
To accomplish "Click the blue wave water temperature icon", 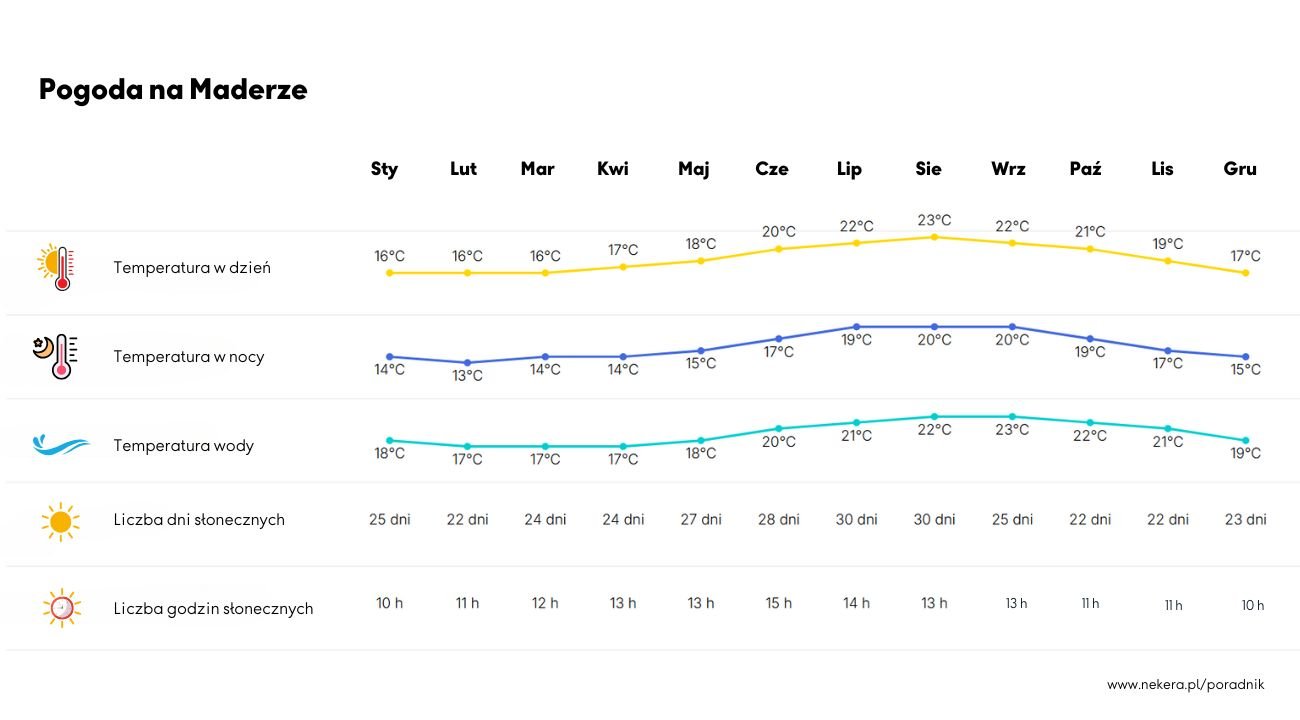I will tap(60, 445).
